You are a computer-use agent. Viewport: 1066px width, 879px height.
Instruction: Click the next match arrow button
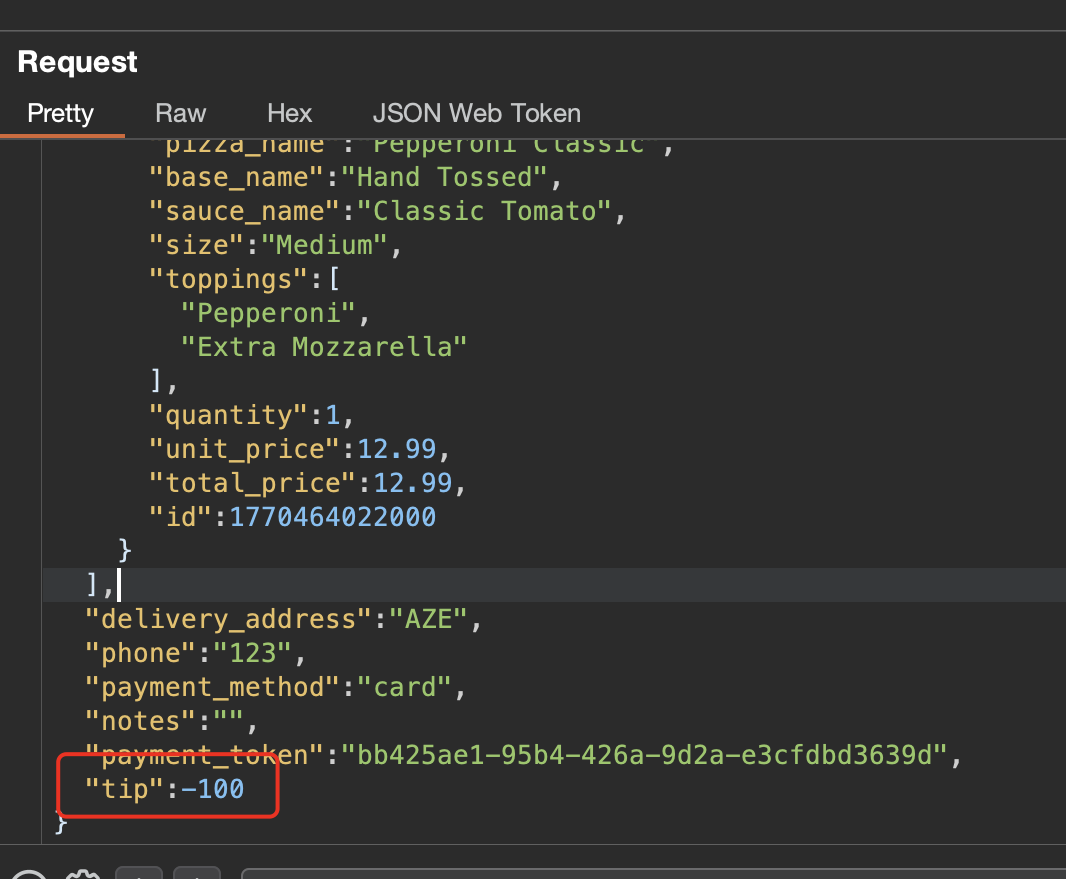196,875
